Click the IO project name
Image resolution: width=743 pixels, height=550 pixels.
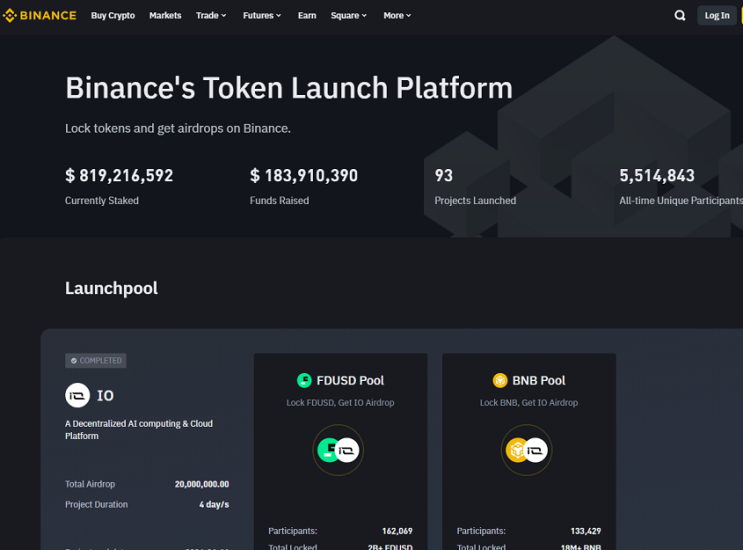[x=105, y=396]
